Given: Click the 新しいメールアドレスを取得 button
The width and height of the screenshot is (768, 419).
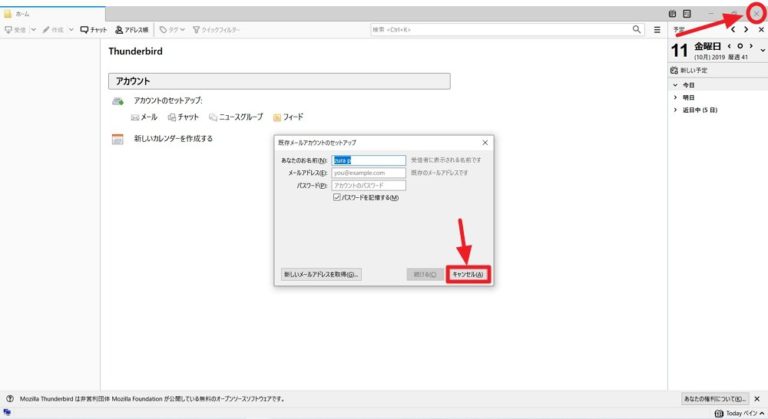Looking at the screenshot, I should [321, 274].
